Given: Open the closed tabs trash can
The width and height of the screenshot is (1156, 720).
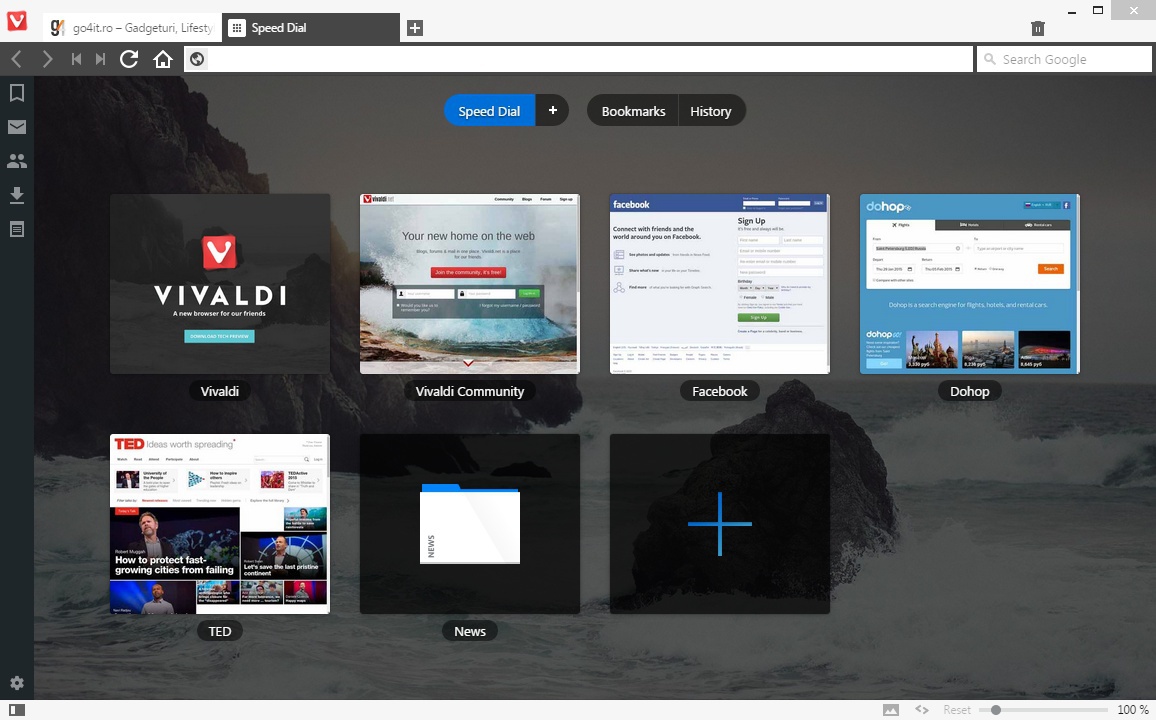Looking at the screenshot, I should 1037,28.
